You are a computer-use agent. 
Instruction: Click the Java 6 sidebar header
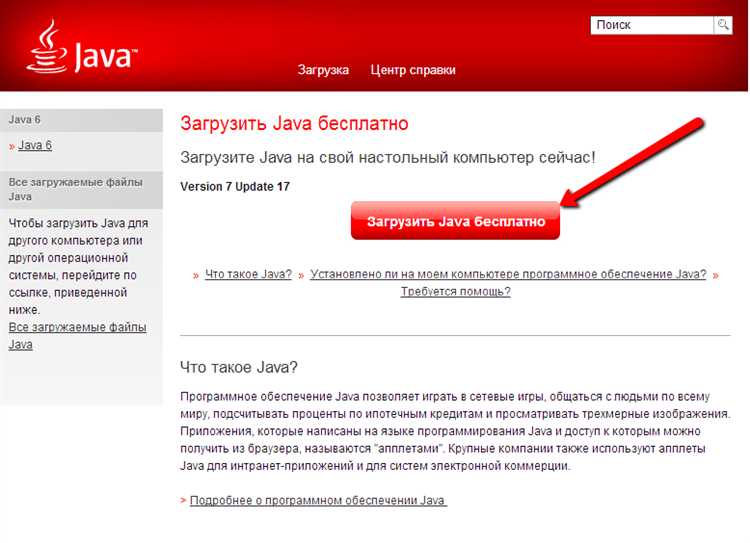[x=81, y=120]
